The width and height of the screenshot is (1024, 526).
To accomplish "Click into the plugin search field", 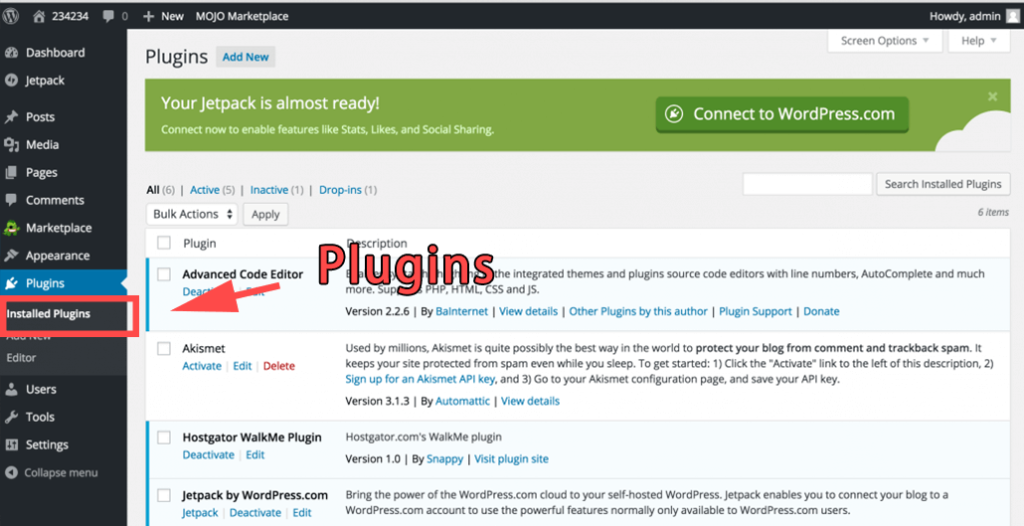I will (x=807, y=184).
